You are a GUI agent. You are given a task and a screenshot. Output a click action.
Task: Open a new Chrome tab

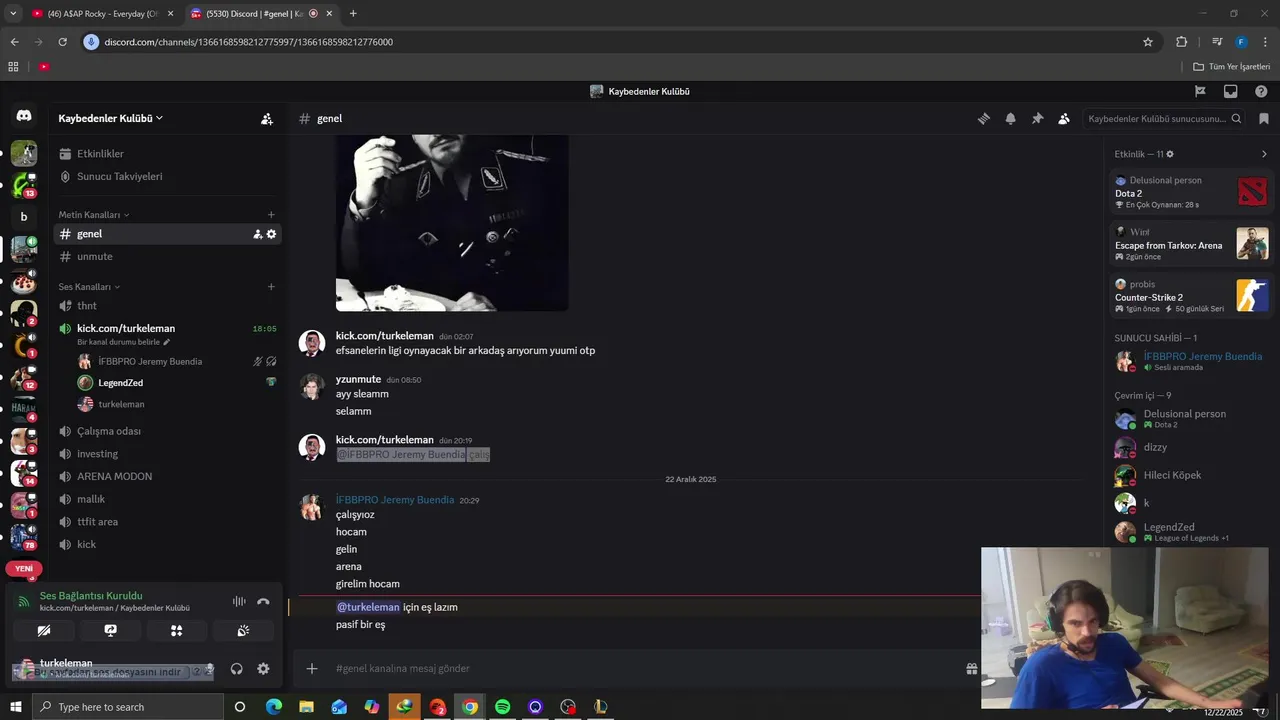coord(353,13)
